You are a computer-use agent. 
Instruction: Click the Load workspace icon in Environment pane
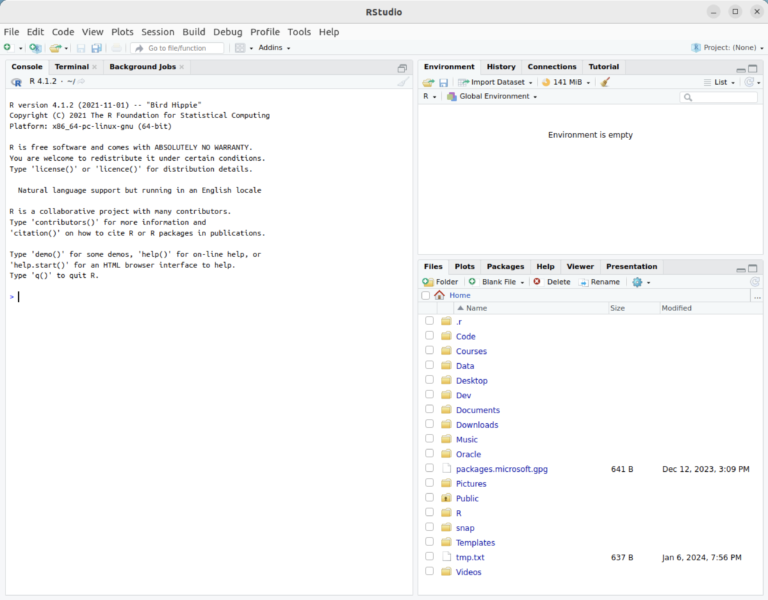pyautogui.click(x=429, y=82)
